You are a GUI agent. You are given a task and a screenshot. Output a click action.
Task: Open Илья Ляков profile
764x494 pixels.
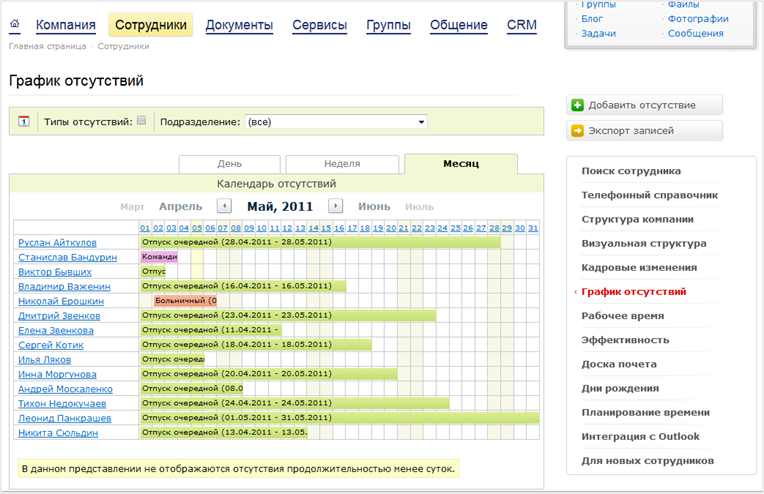[45, 360]
